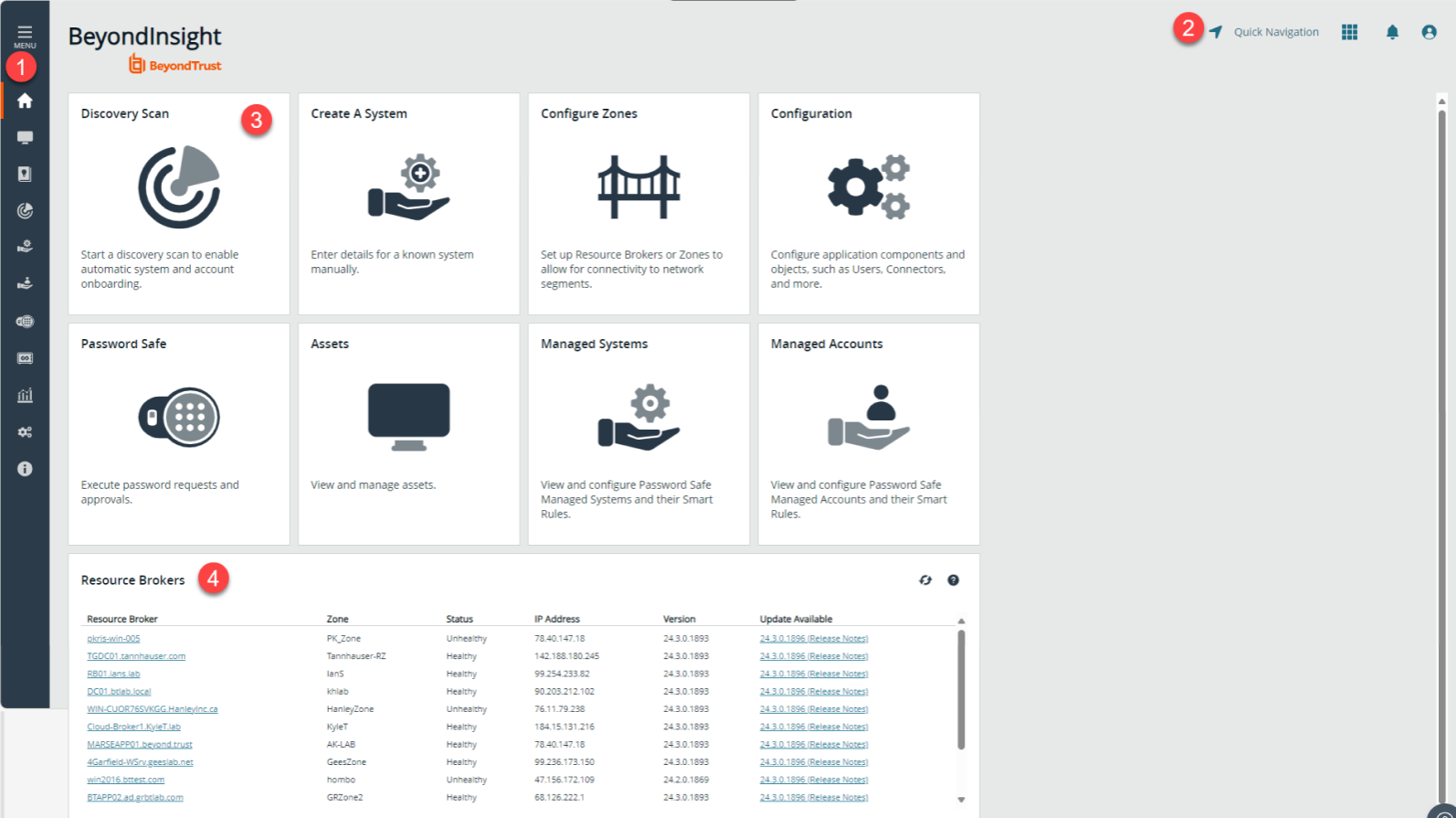Open the info About sidebar icon

click(25, 469)
